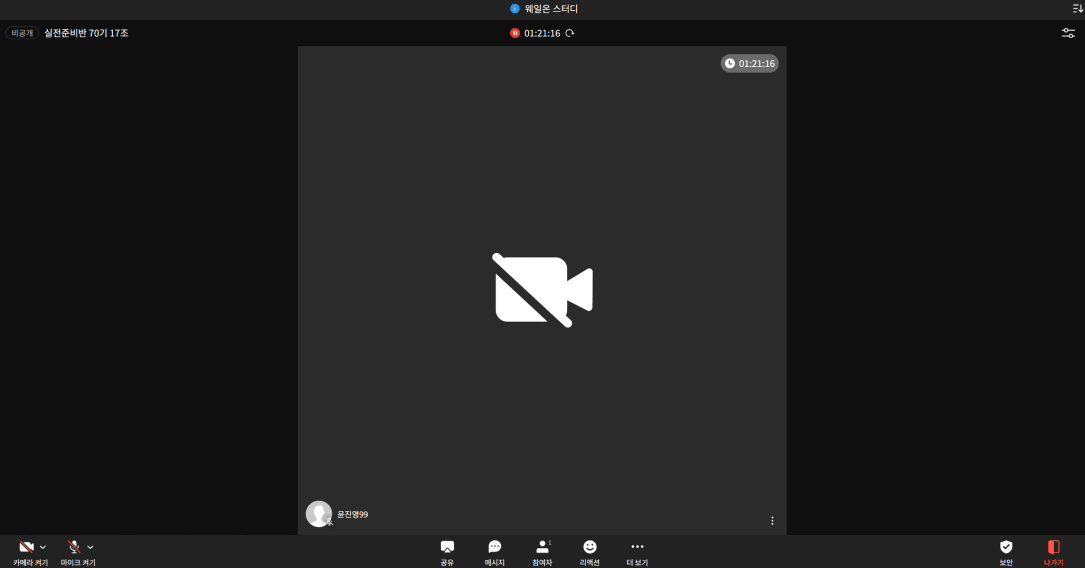The image size is (1085, 568).
Task: Click the refresh icon beside the top timer
Action: pos(569,33)
